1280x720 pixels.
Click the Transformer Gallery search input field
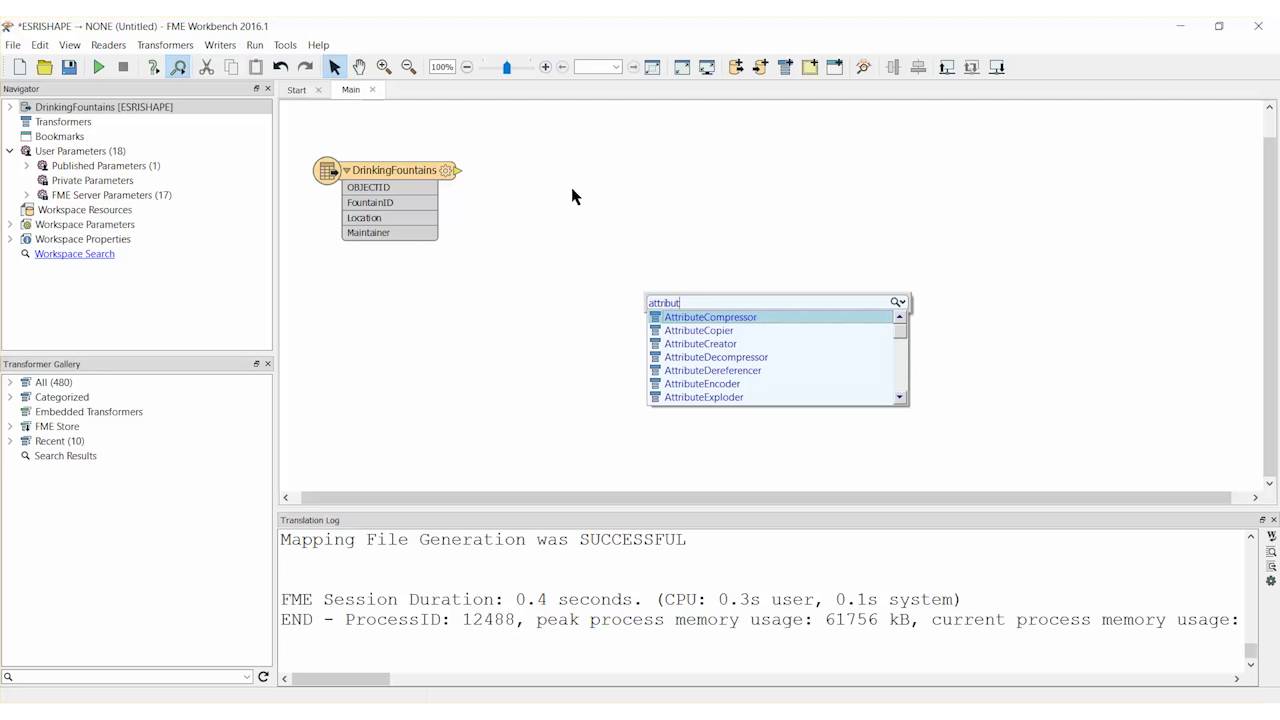click(127, 677)
